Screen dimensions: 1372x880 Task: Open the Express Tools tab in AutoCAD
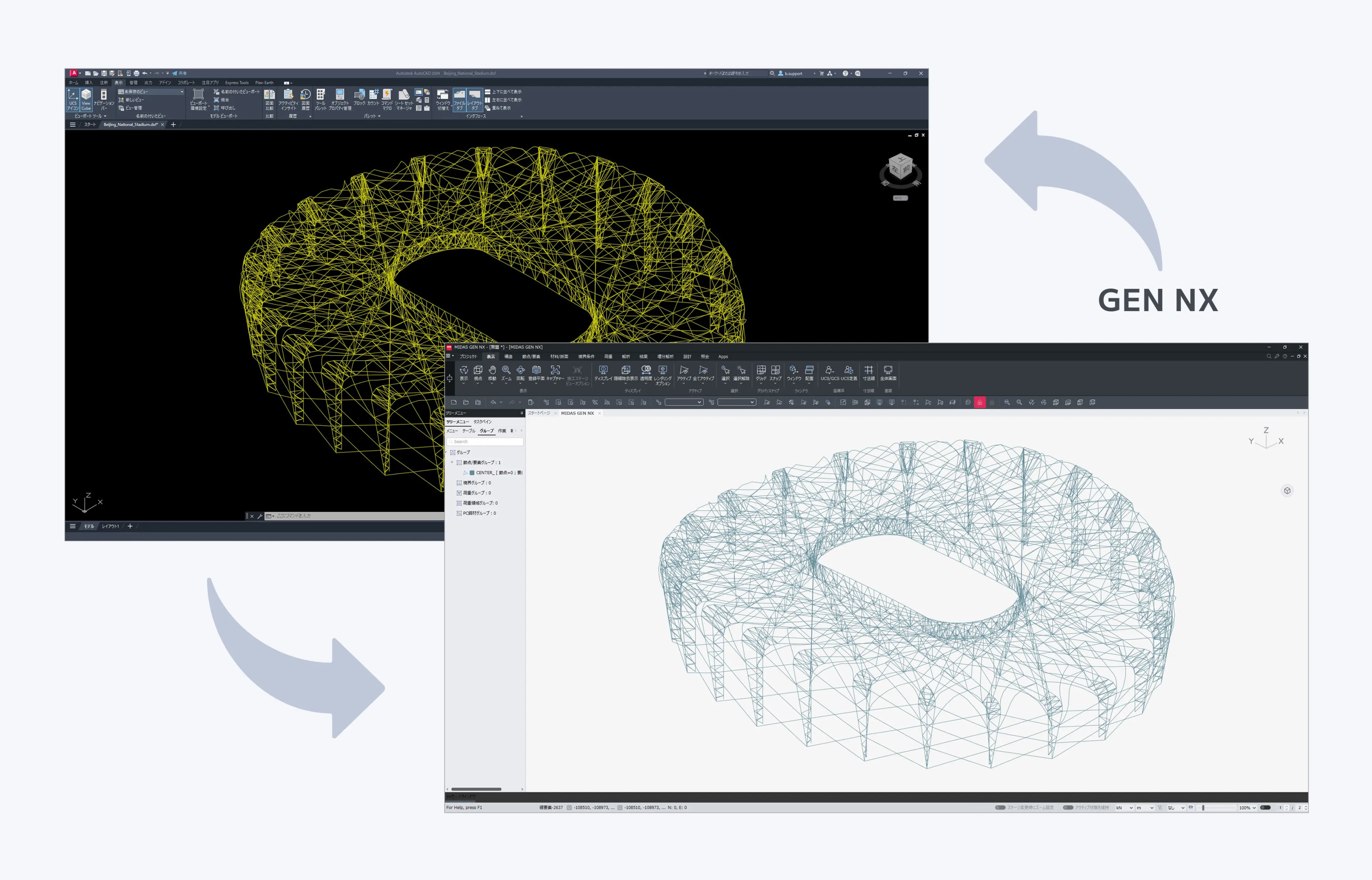point(237,82)
